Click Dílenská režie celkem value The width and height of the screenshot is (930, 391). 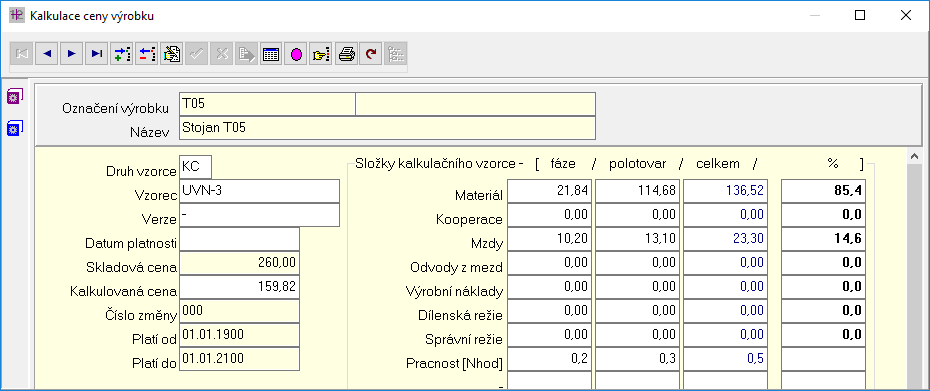[725, 311]
